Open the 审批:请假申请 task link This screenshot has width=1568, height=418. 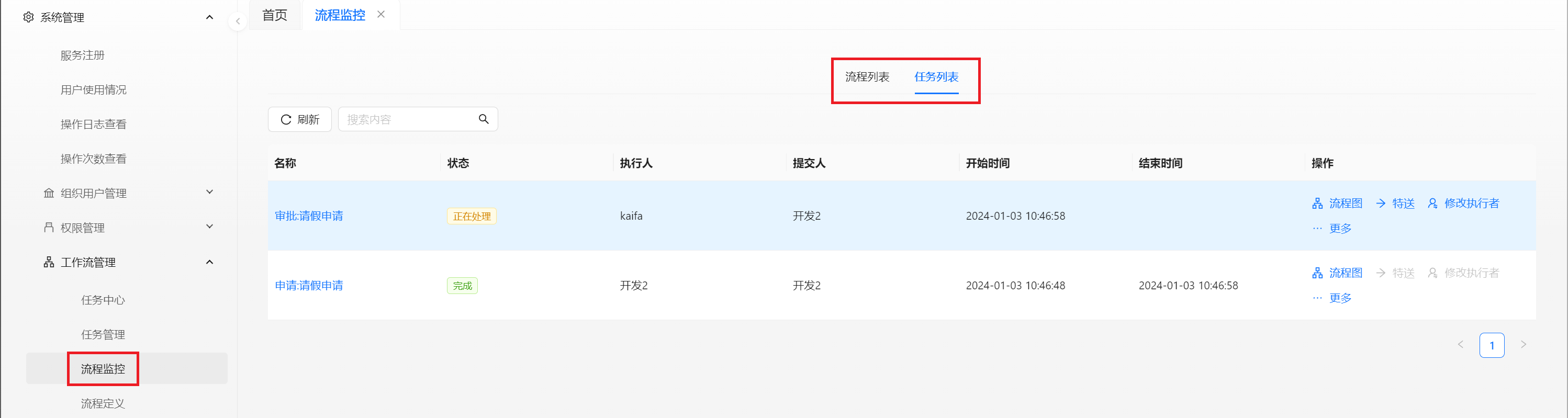pyautogui.click(x=309, y=216)
